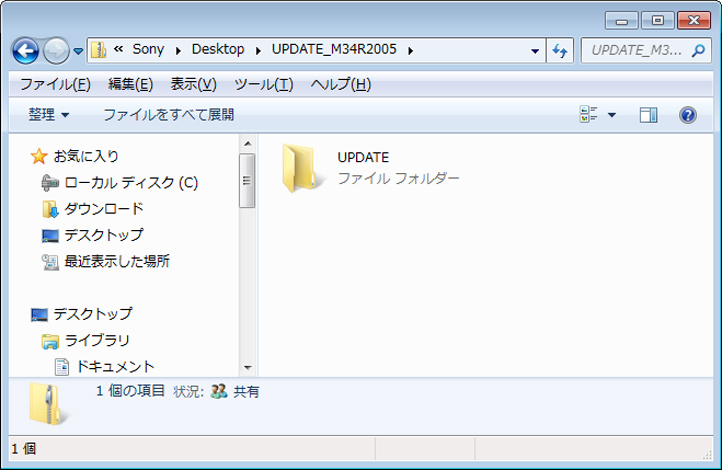Open view options dropdown arrow
723x470 pixels.
pyautogui.click(x=612, y=115)
